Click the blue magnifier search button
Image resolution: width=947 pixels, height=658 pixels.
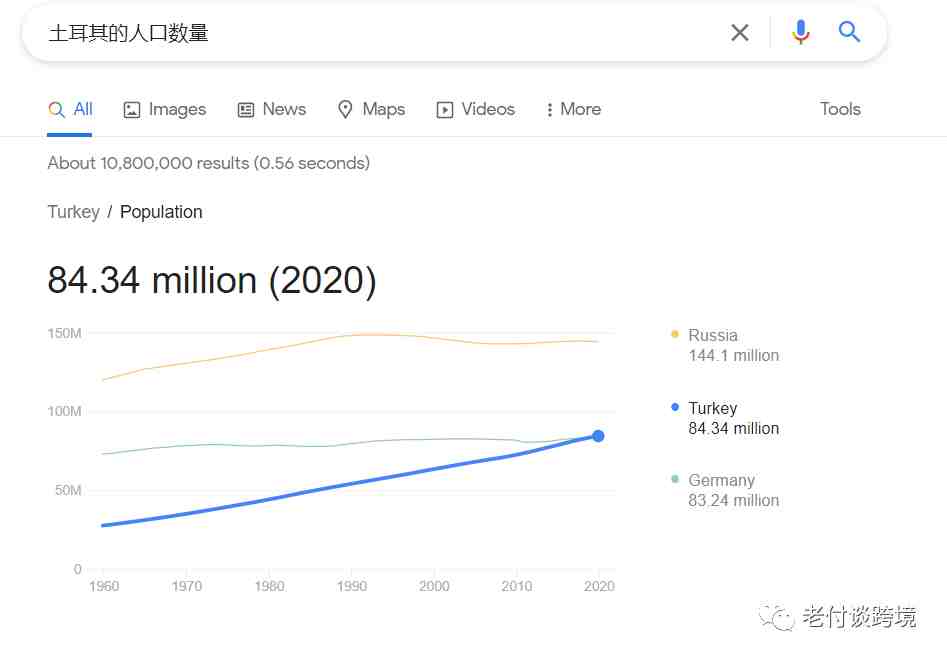849,32
